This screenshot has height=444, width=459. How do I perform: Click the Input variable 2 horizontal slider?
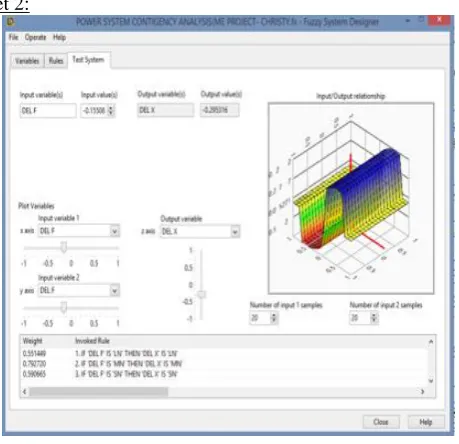(x=71, y=308)
